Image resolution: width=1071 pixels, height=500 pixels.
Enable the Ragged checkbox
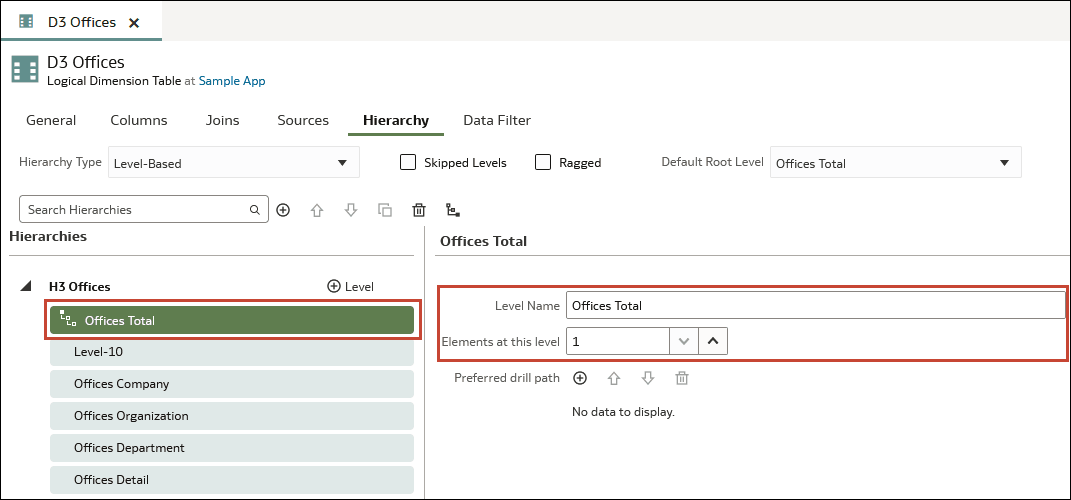pyautogui.click(x=543, y=163)
